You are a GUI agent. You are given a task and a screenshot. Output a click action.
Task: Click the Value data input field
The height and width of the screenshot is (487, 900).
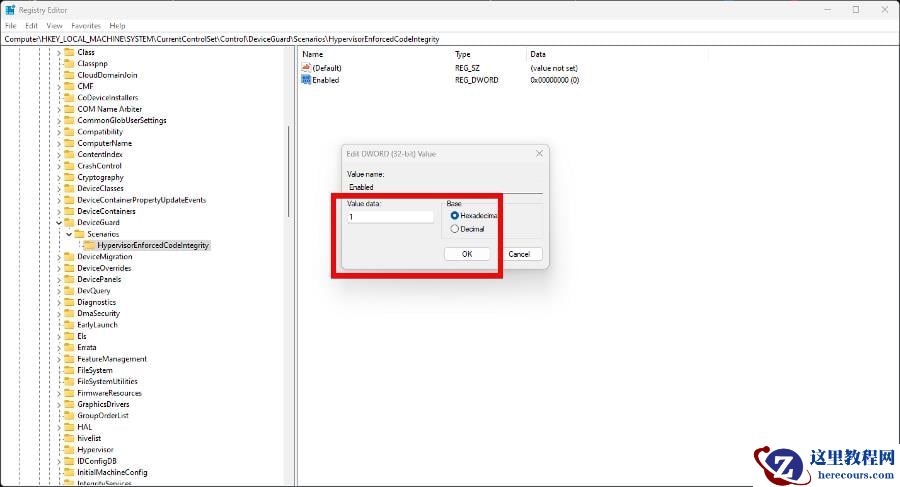pos(390,217)
